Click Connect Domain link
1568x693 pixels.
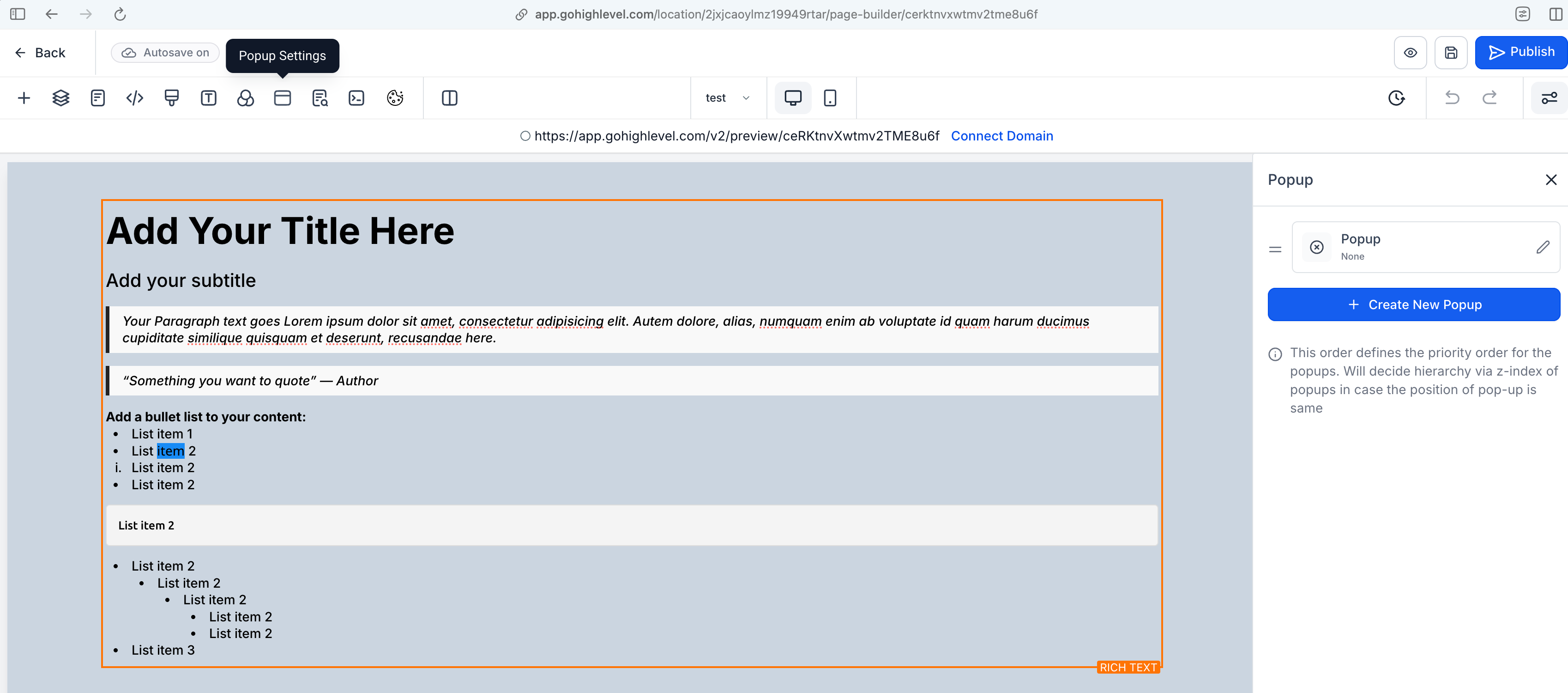[x=1001, y=136]
